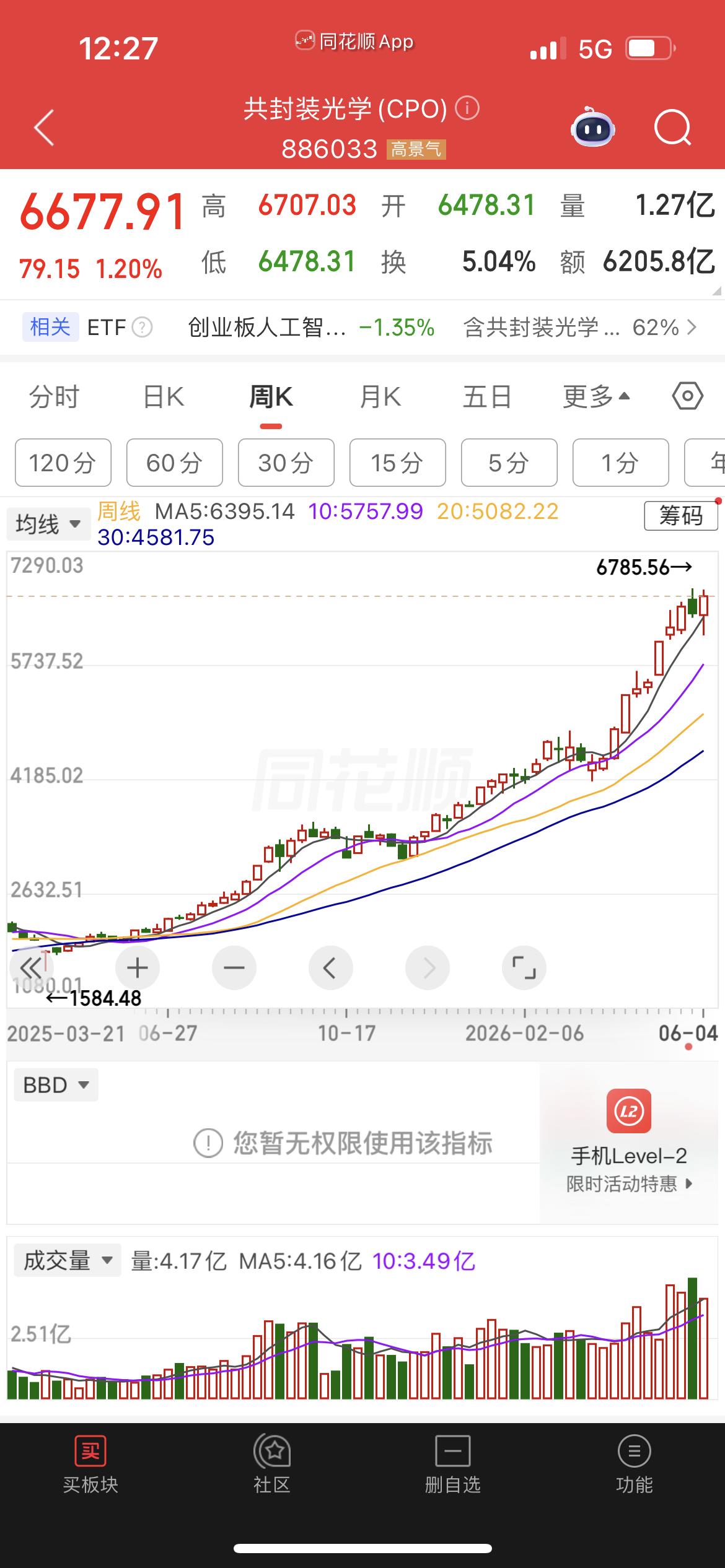The height and width of the screenshot is (1568, 725).
Task: Tap 买板块 buy sector icon
Action: [x=90, y=1452]
